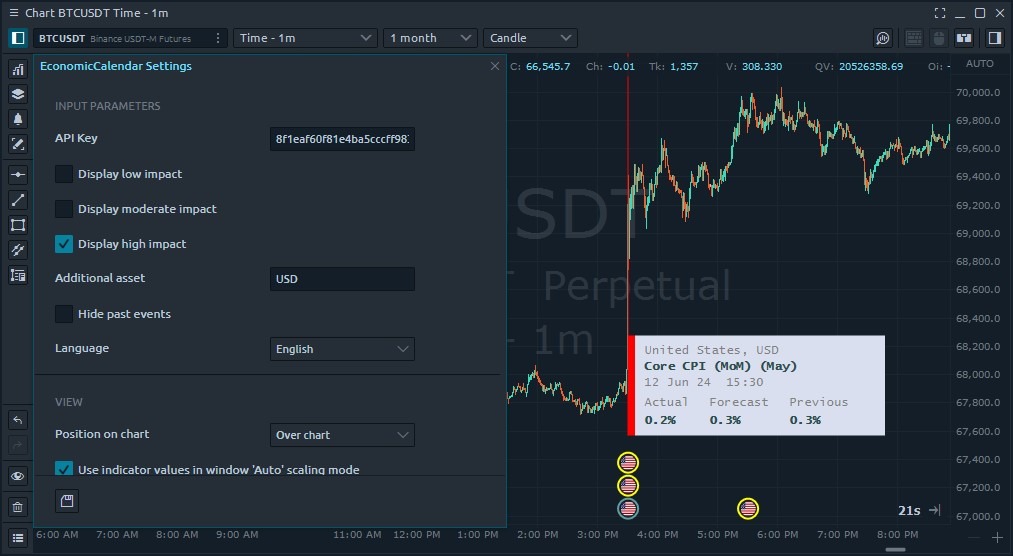Open the 1 month range dropdown
Viewport: 1013px width, 556px height.
click(x=430, y=38)
